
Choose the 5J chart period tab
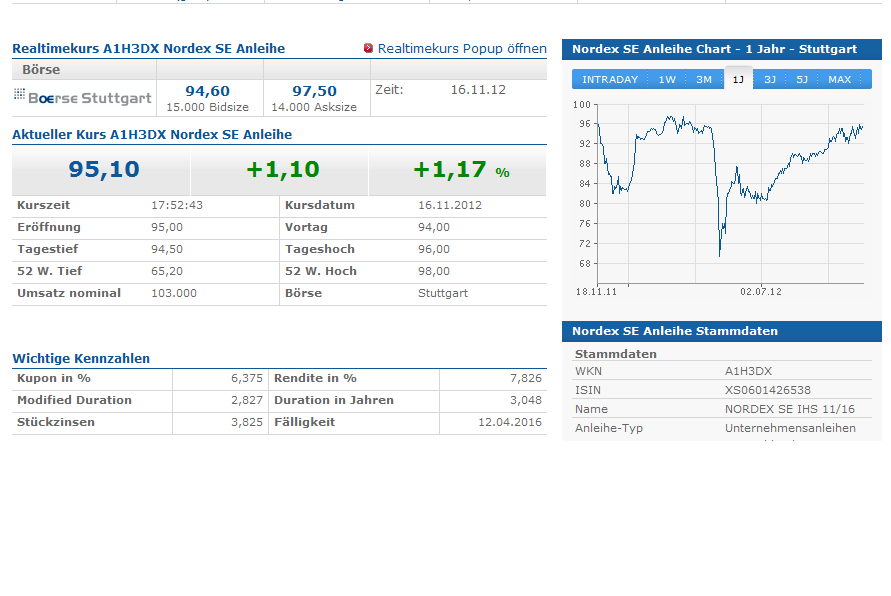tap(802, 79)
